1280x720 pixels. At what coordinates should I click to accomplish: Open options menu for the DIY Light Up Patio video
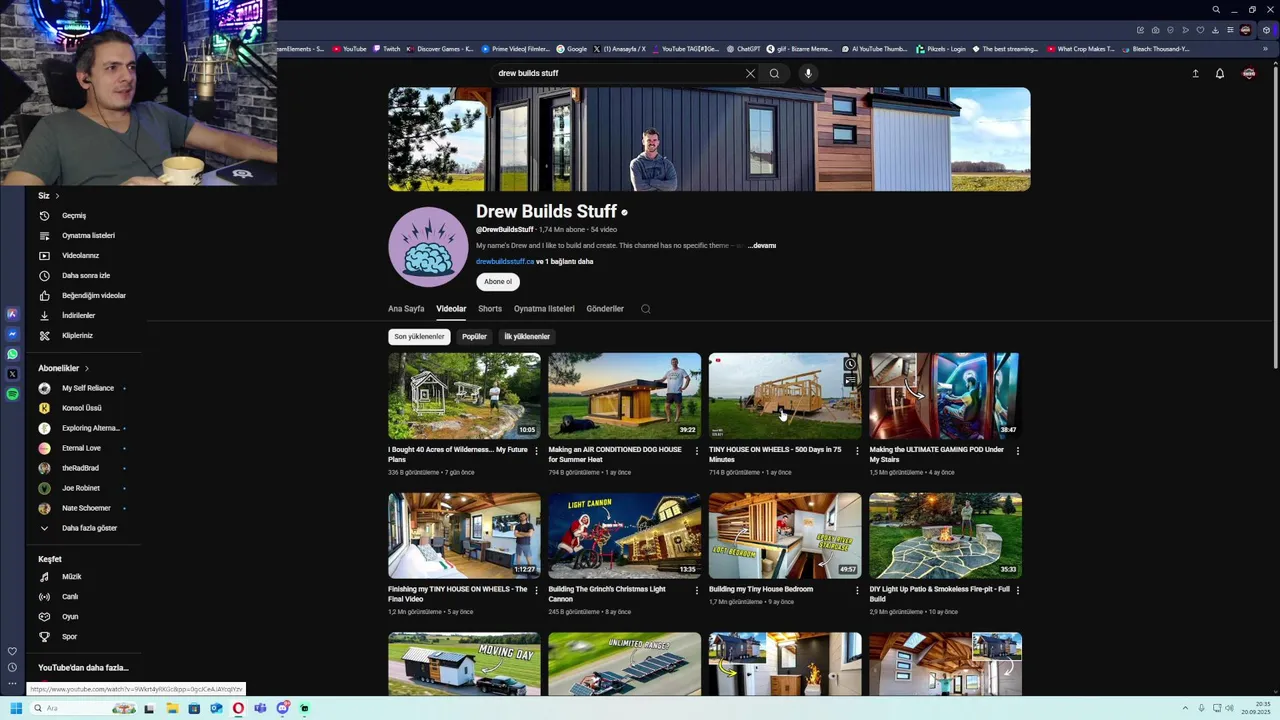point(1018,590)
